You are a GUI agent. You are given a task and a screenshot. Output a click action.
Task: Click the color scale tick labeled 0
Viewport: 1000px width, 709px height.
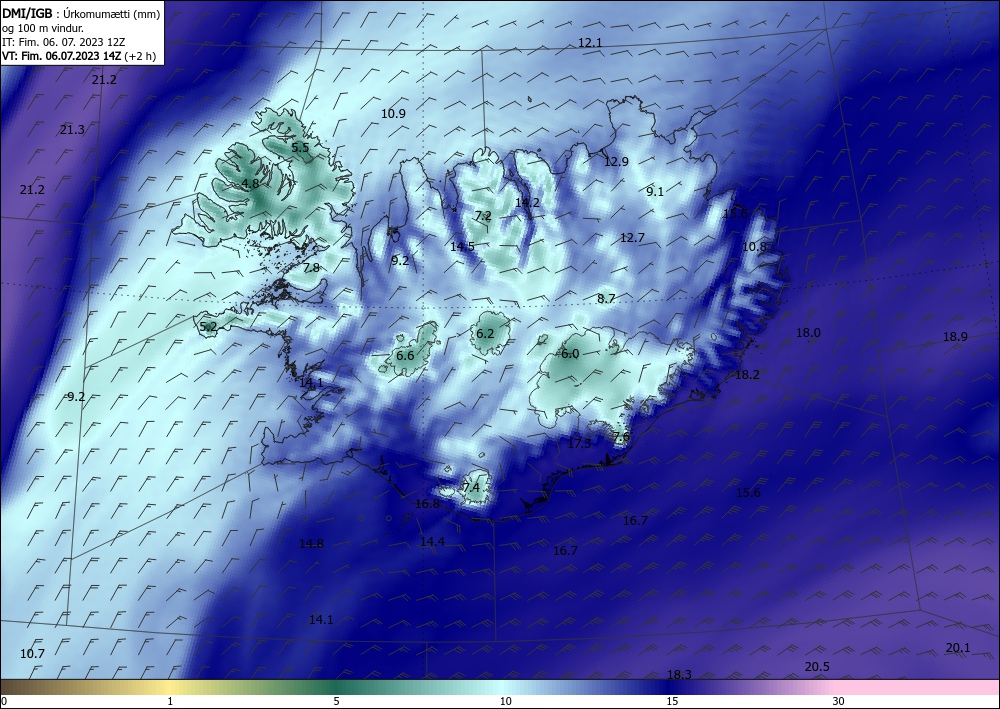click(4, 701)
